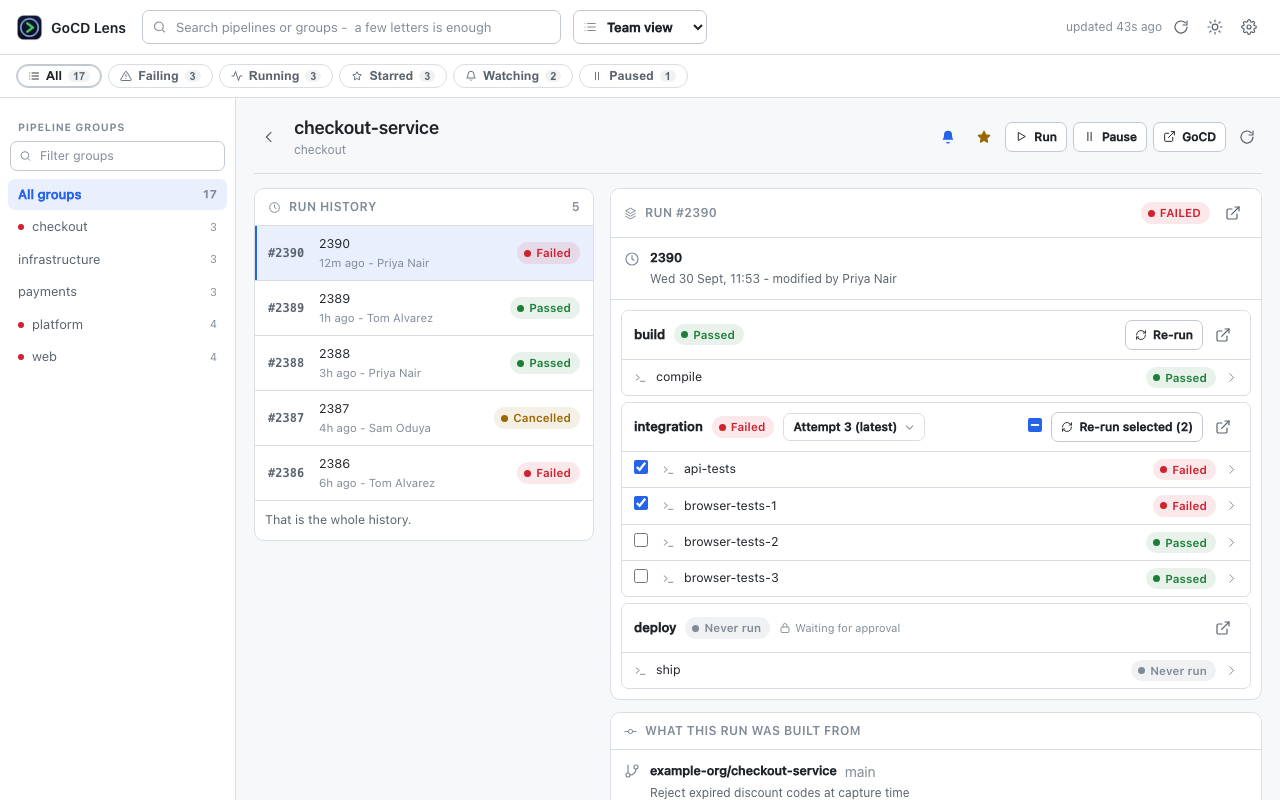
Task: Check the browser-tests-2 checkbox
Action: 641,540
